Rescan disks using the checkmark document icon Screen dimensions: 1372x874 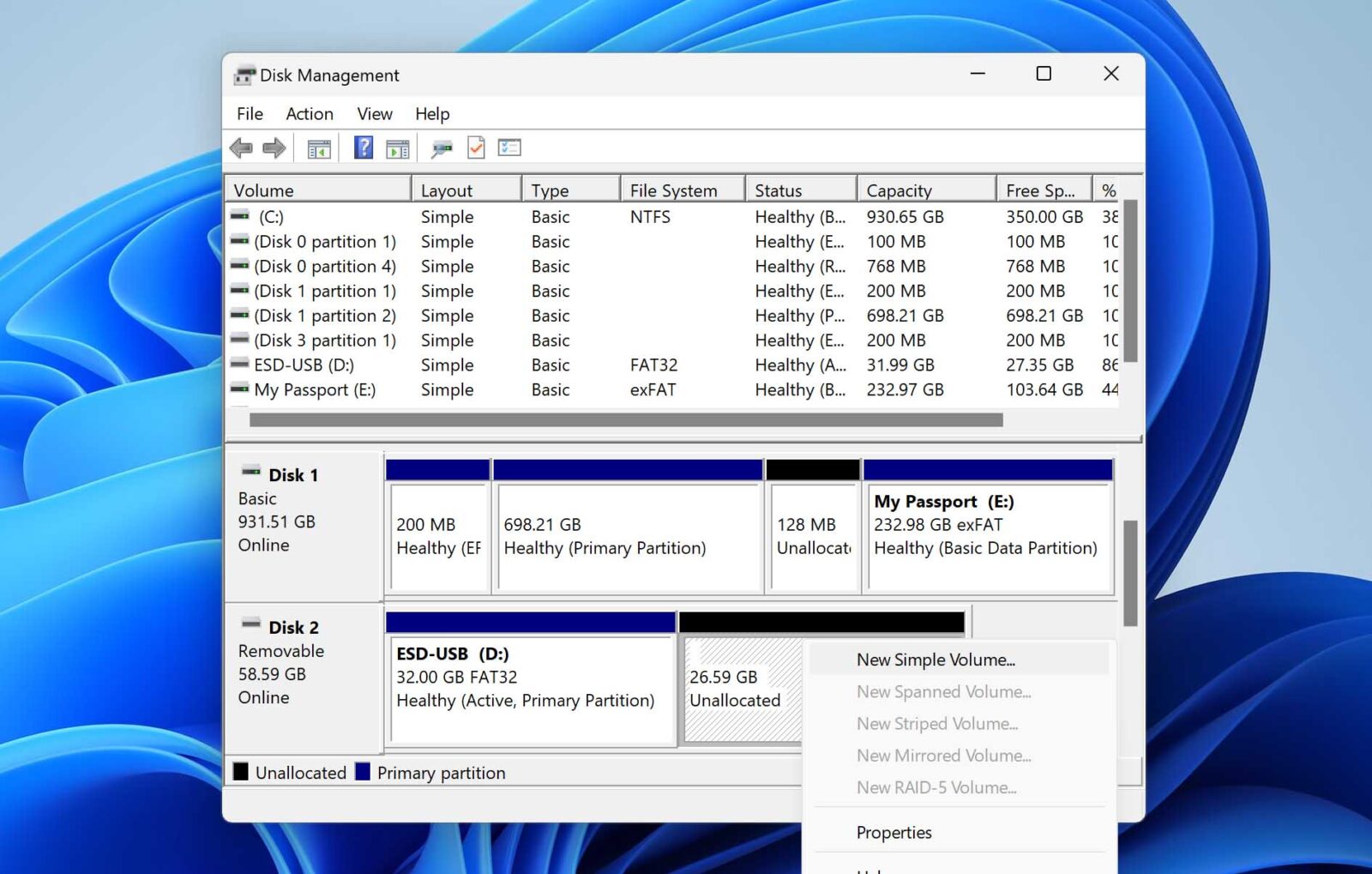pyautogui.click(x=474, y=147)
